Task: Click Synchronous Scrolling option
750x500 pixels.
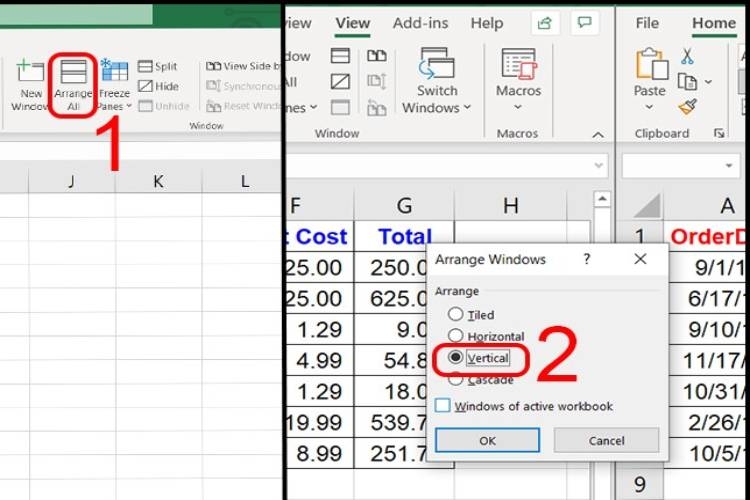Action: coord(243,86)
